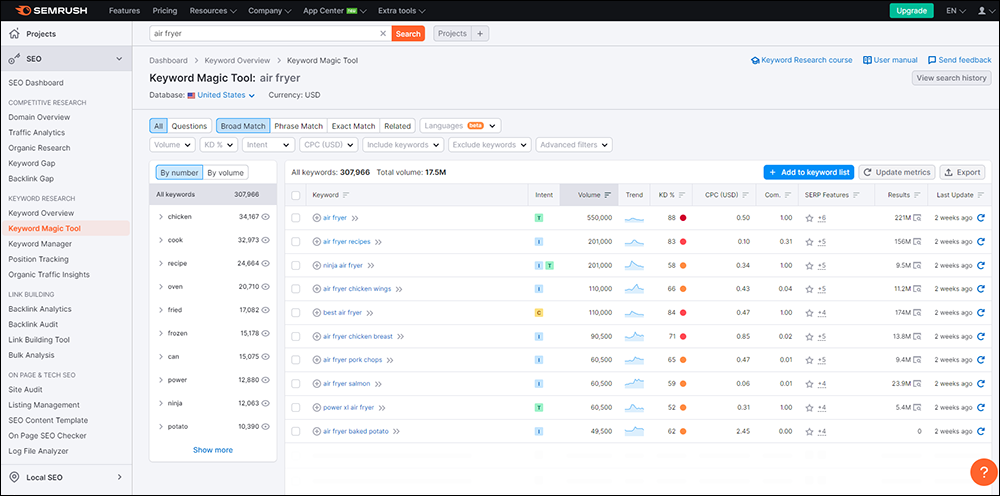Open the user account icon menu
Viewport: 1000px width, 496px height.
pyautogui.click(x=984, y=11)
